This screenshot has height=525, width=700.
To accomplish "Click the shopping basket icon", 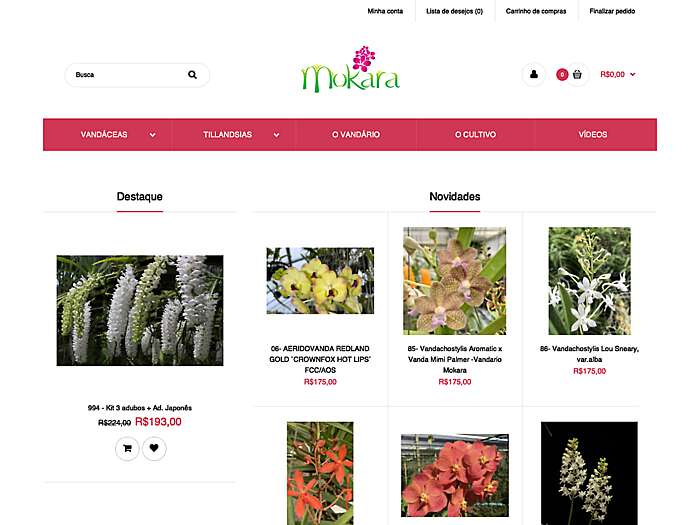I will [577, 75].
